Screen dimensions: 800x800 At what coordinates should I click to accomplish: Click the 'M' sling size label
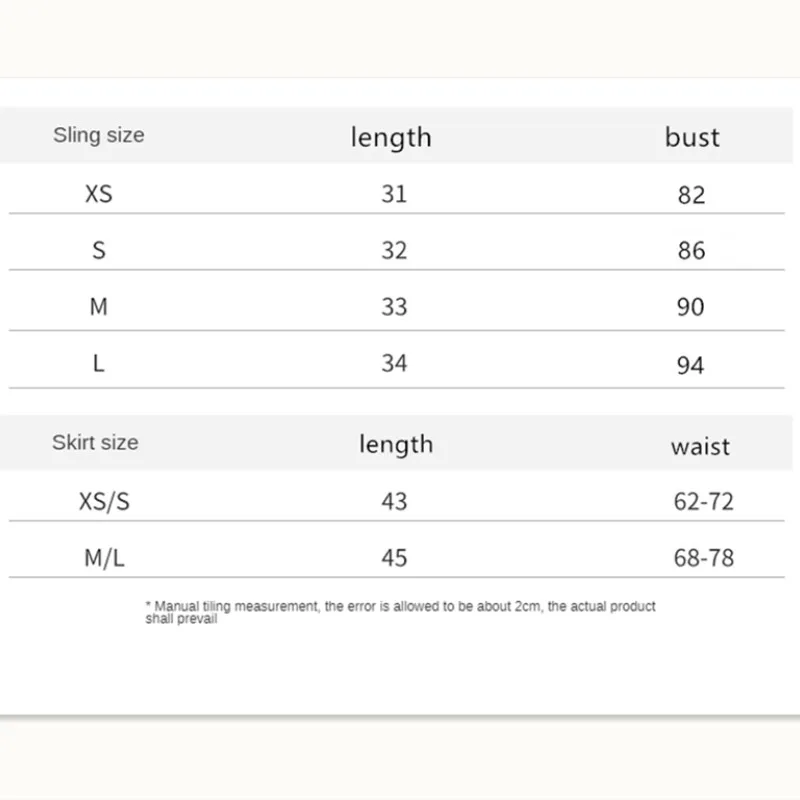pyautogui.click(x=98, y=307)
